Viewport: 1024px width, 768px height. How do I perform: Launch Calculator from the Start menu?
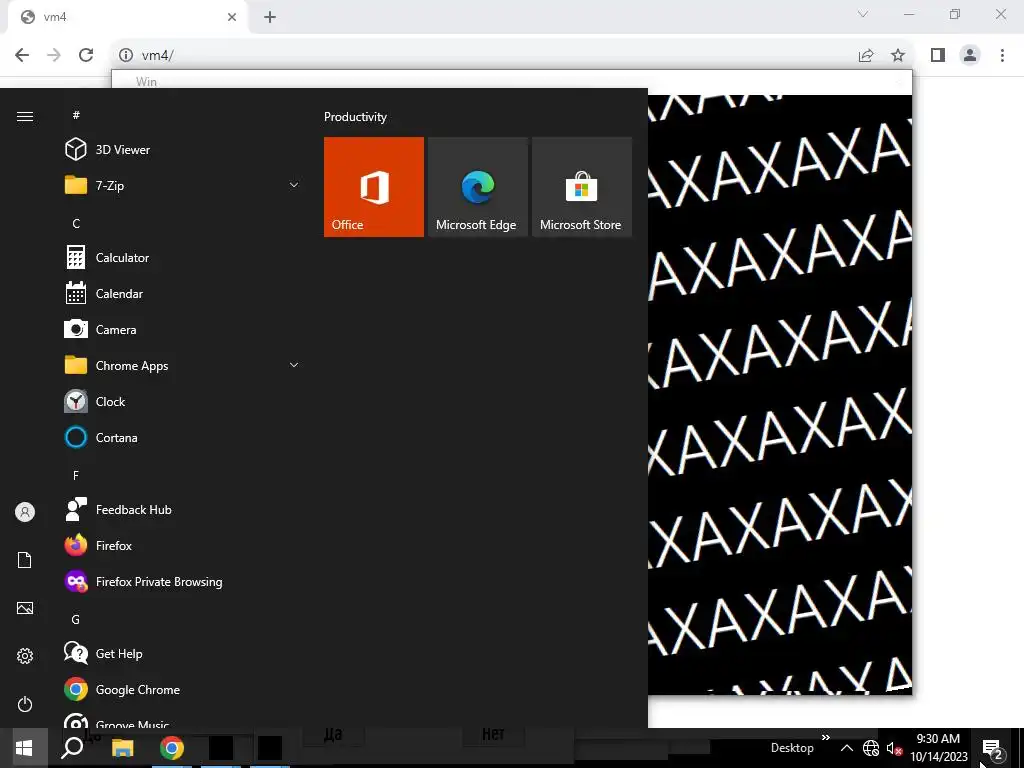(x=183, y=257)
